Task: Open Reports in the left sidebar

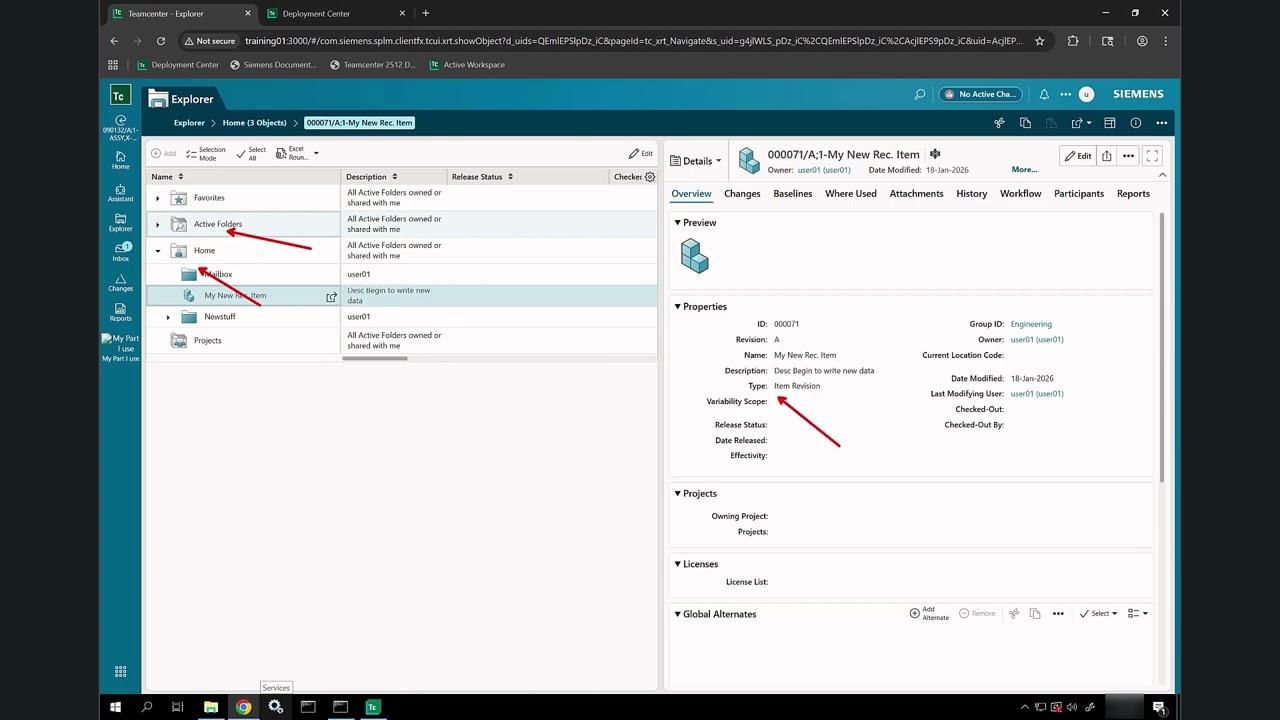Action: click(x=120, y=312)
